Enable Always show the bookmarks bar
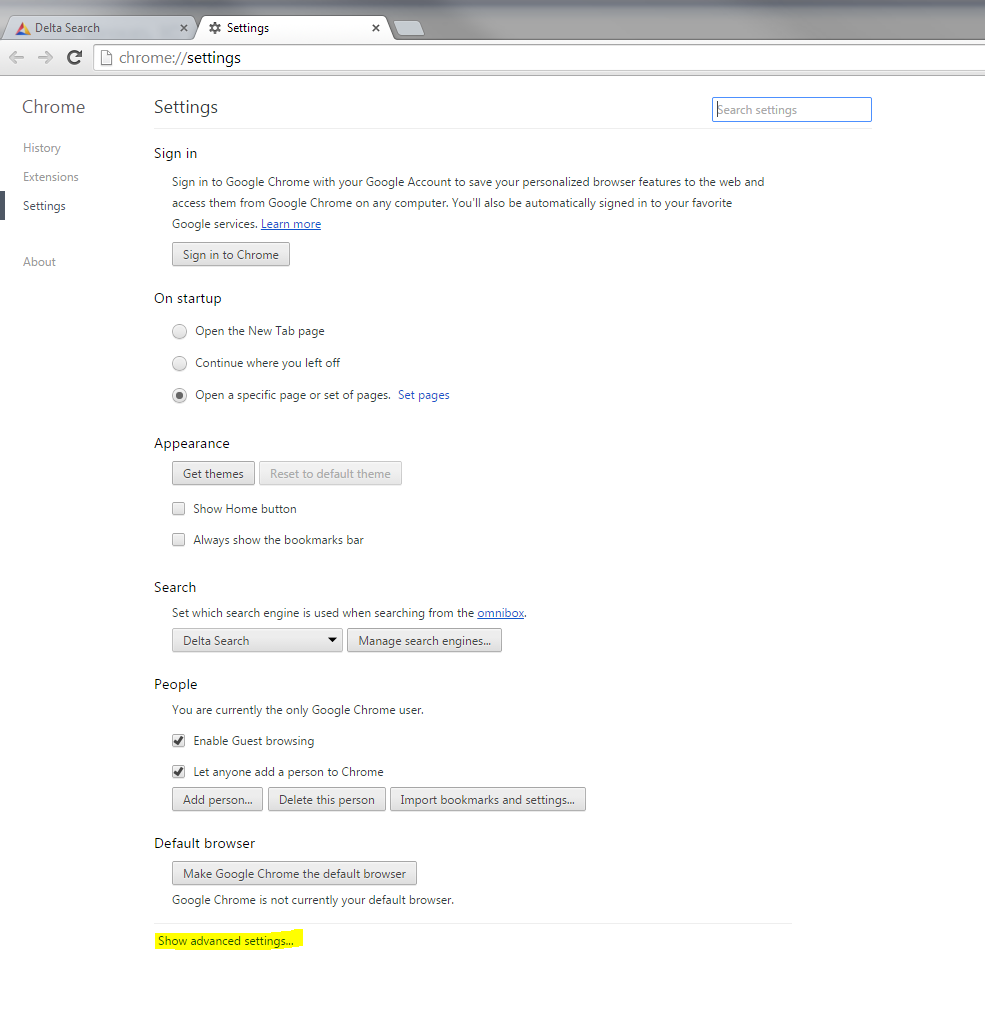Viewport: 985px width, 1017px height. 178,540
